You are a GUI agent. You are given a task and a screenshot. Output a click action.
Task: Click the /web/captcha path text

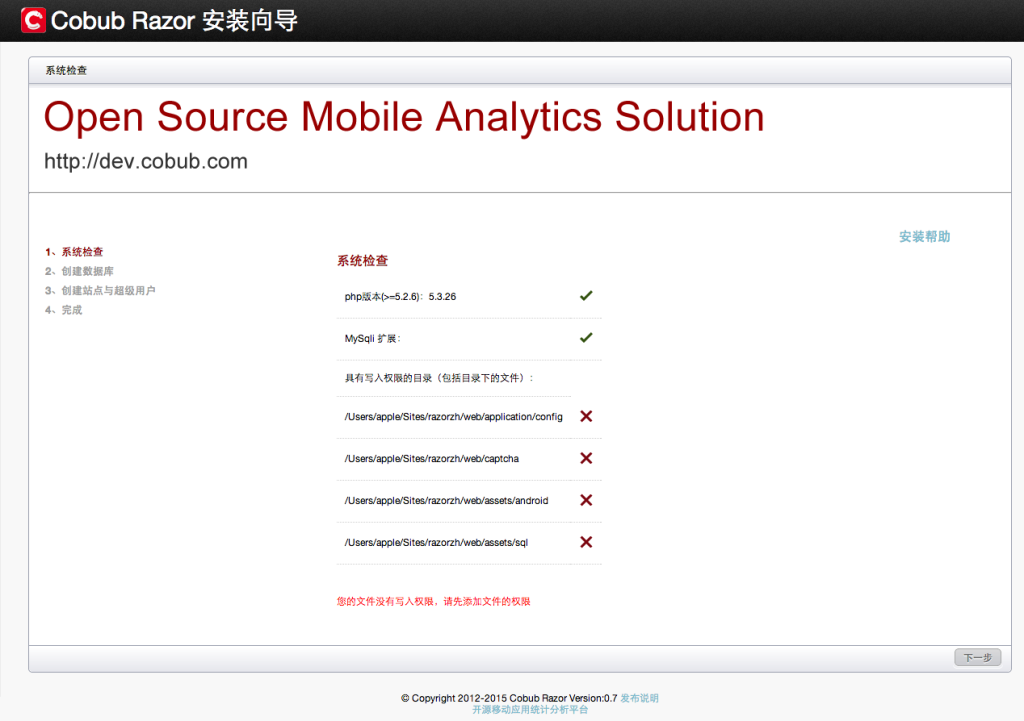[432, 458]
